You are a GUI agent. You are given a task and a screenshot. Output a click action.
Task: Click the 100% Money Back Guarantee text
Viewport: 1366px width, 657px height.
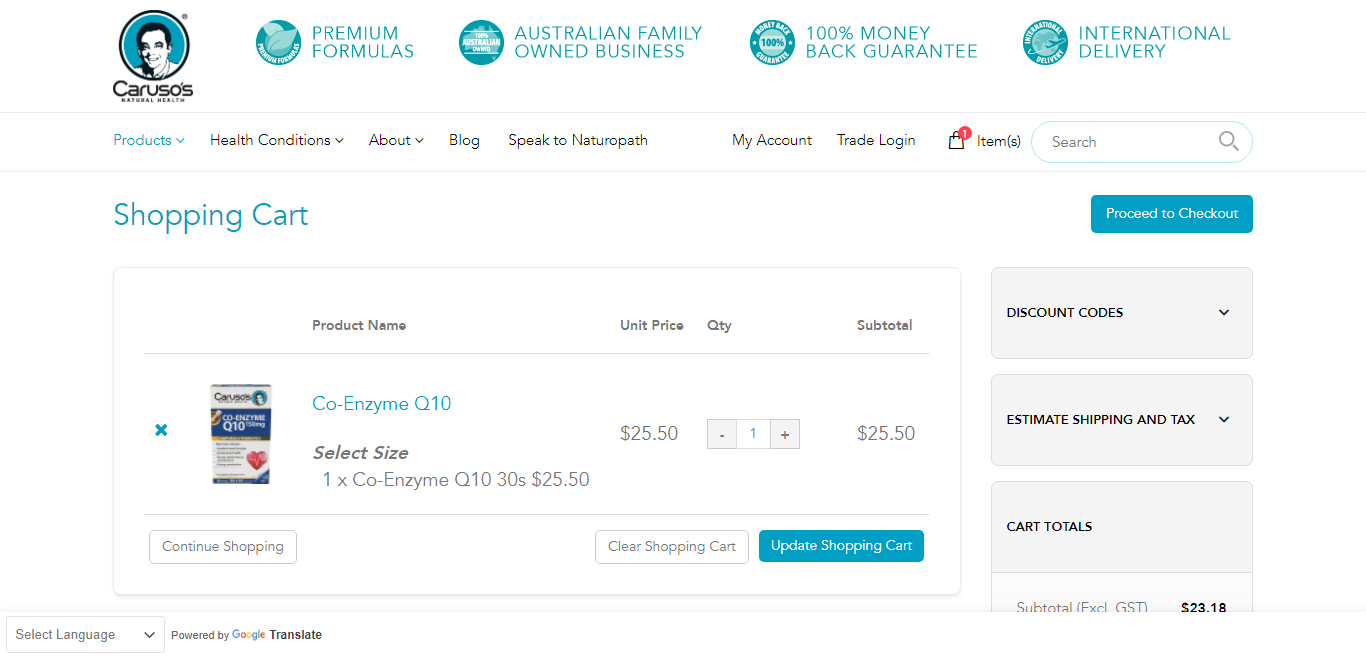point(891,42)
